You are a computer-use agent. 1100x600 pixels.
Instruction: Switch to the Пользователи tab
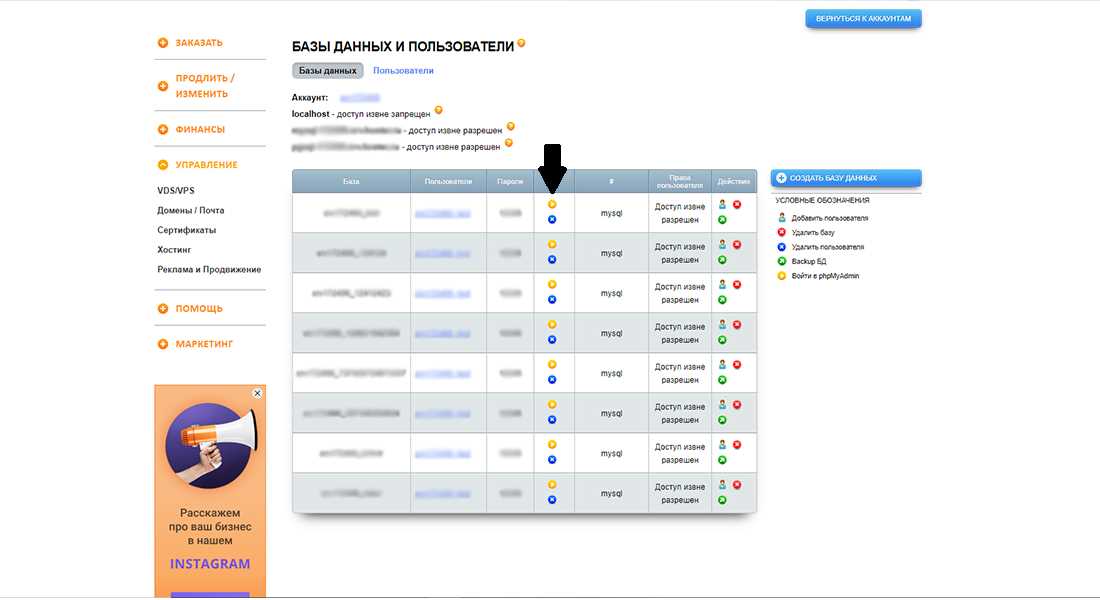click(403, 71)
